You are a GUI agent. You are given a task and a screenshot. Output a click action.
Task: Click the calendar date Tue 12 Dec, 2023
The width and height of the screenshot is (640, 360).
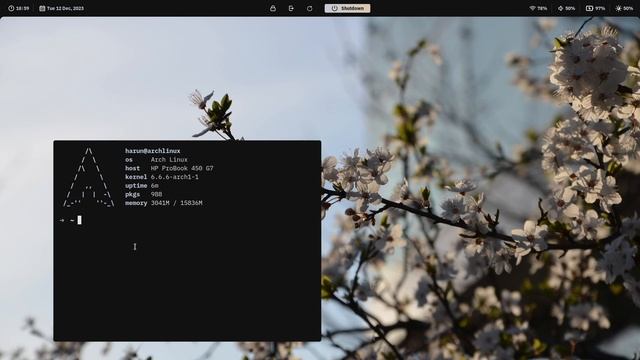pos(62,8)
